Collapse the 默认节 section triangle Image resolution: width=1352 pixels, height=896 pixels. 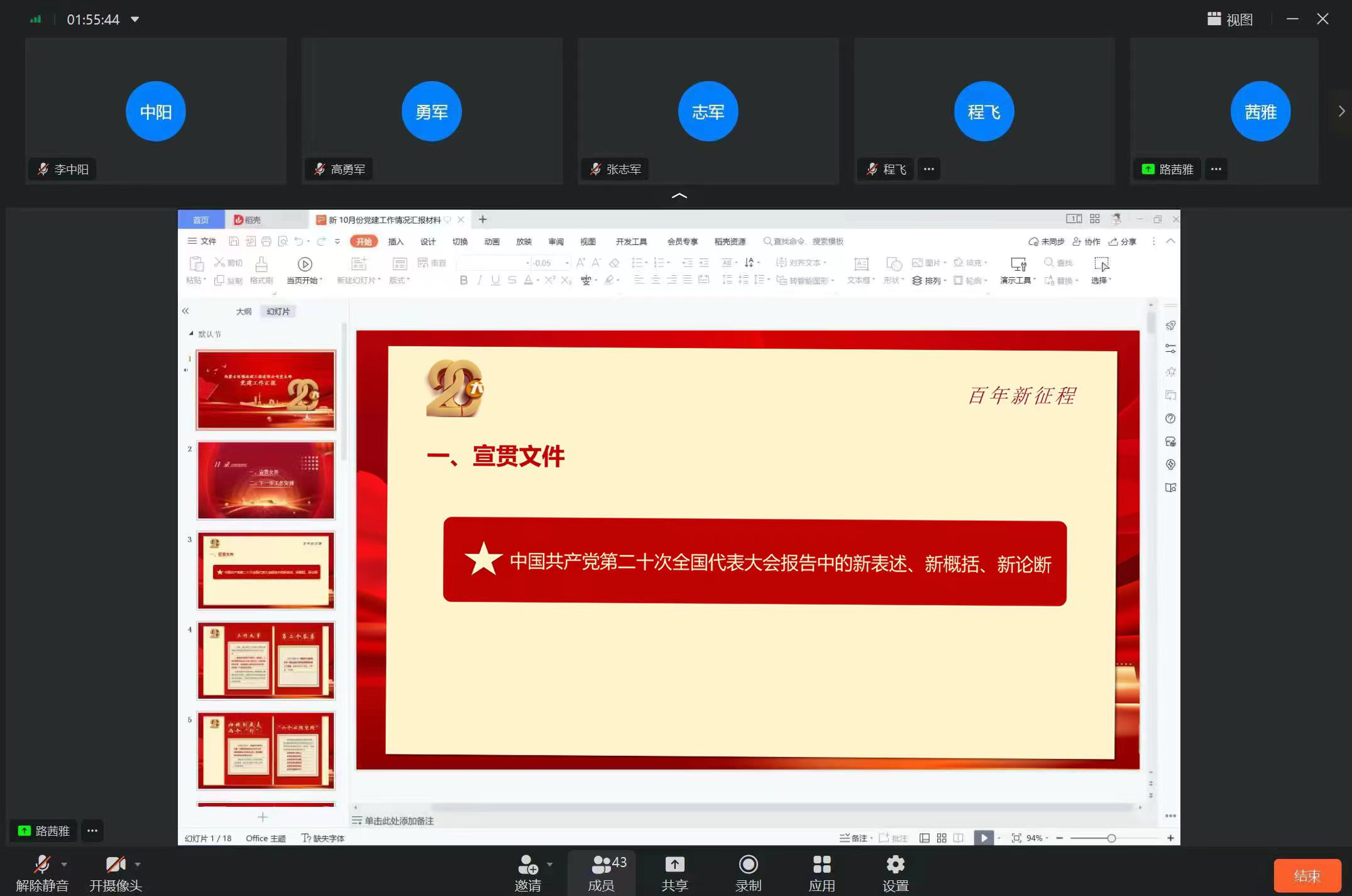191,334
